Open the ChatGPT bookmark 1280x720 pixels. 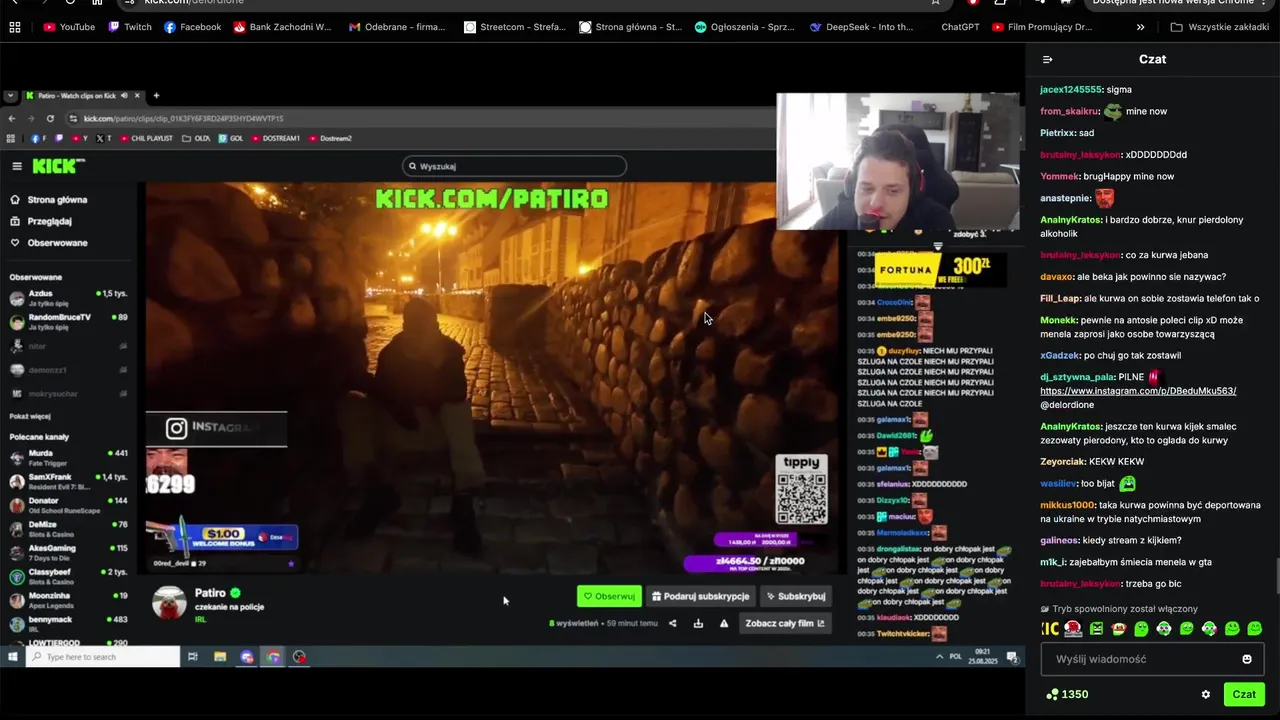coord(960,27)
